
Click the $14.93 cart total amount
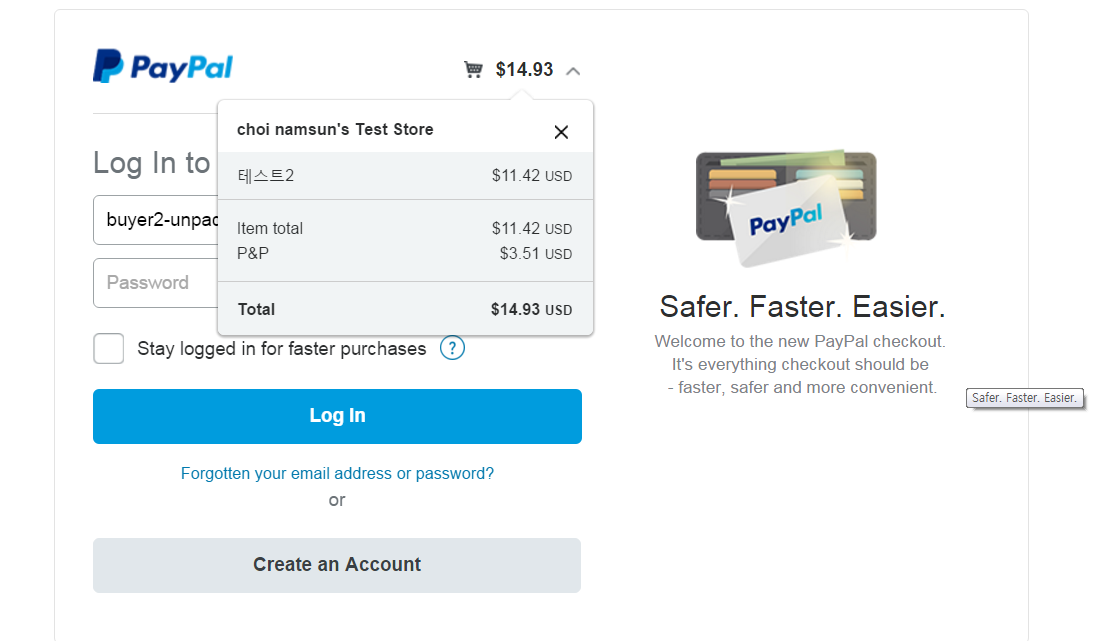[x=524, y=69]
